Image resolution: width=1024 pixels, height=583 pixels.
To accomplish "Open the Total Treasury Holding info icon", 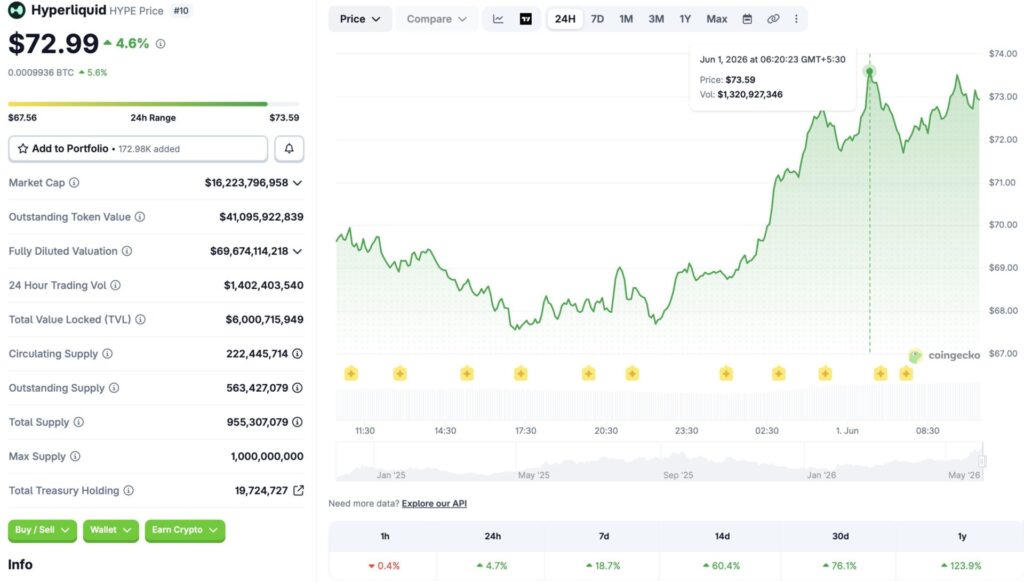I will [x=129, y=490].
